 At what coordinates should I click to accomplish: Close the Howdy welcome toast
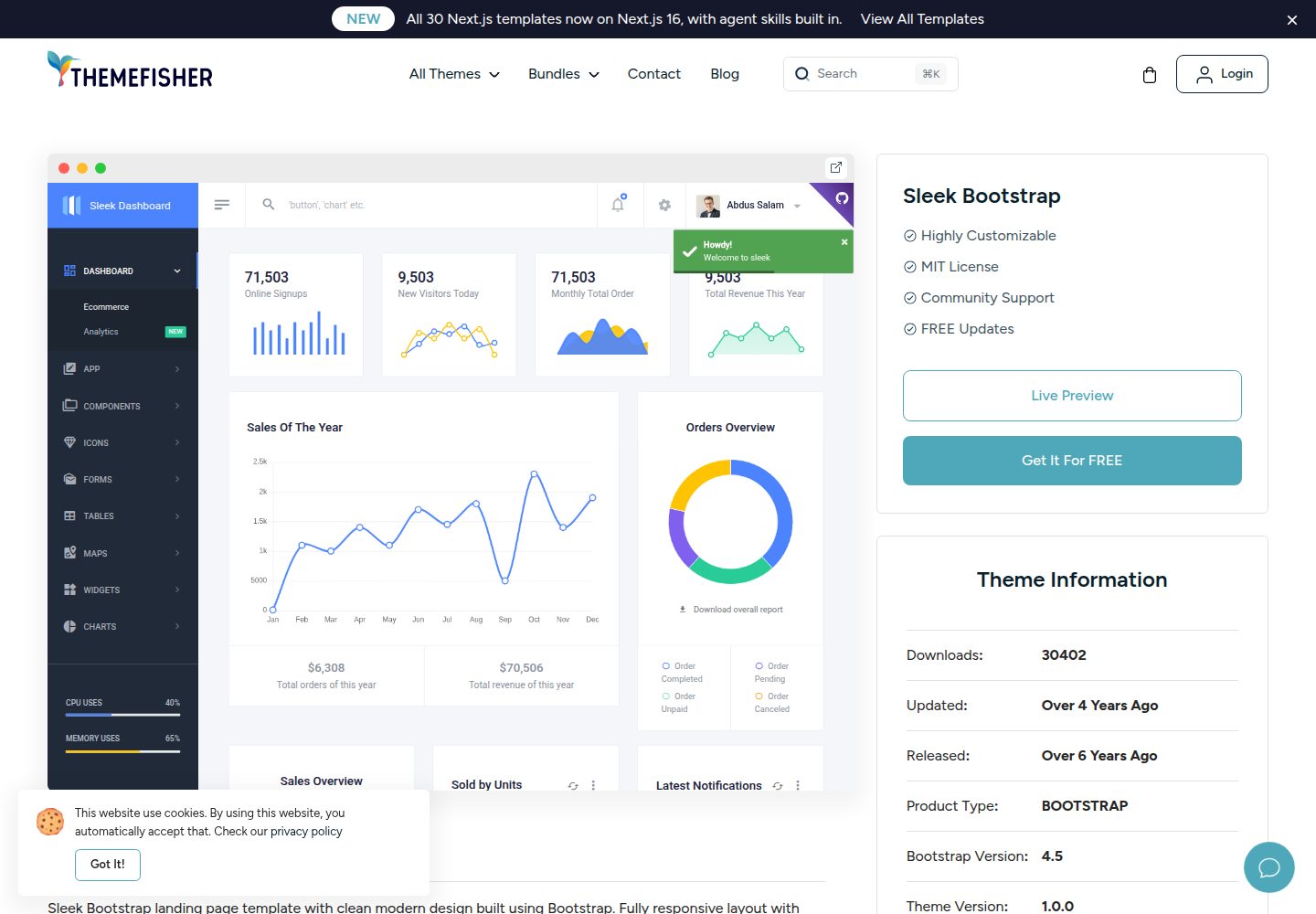pyautogui.click(x=844, y=242)
